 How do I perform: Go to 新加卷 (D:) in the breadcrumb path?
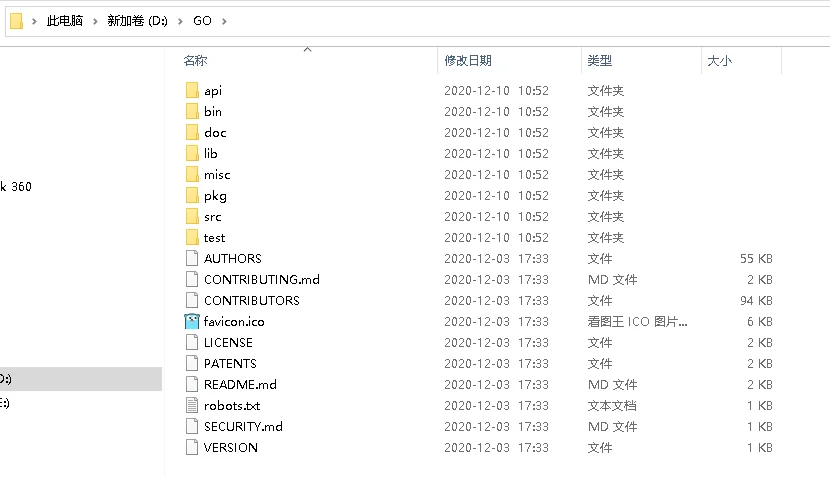(138, 21)
